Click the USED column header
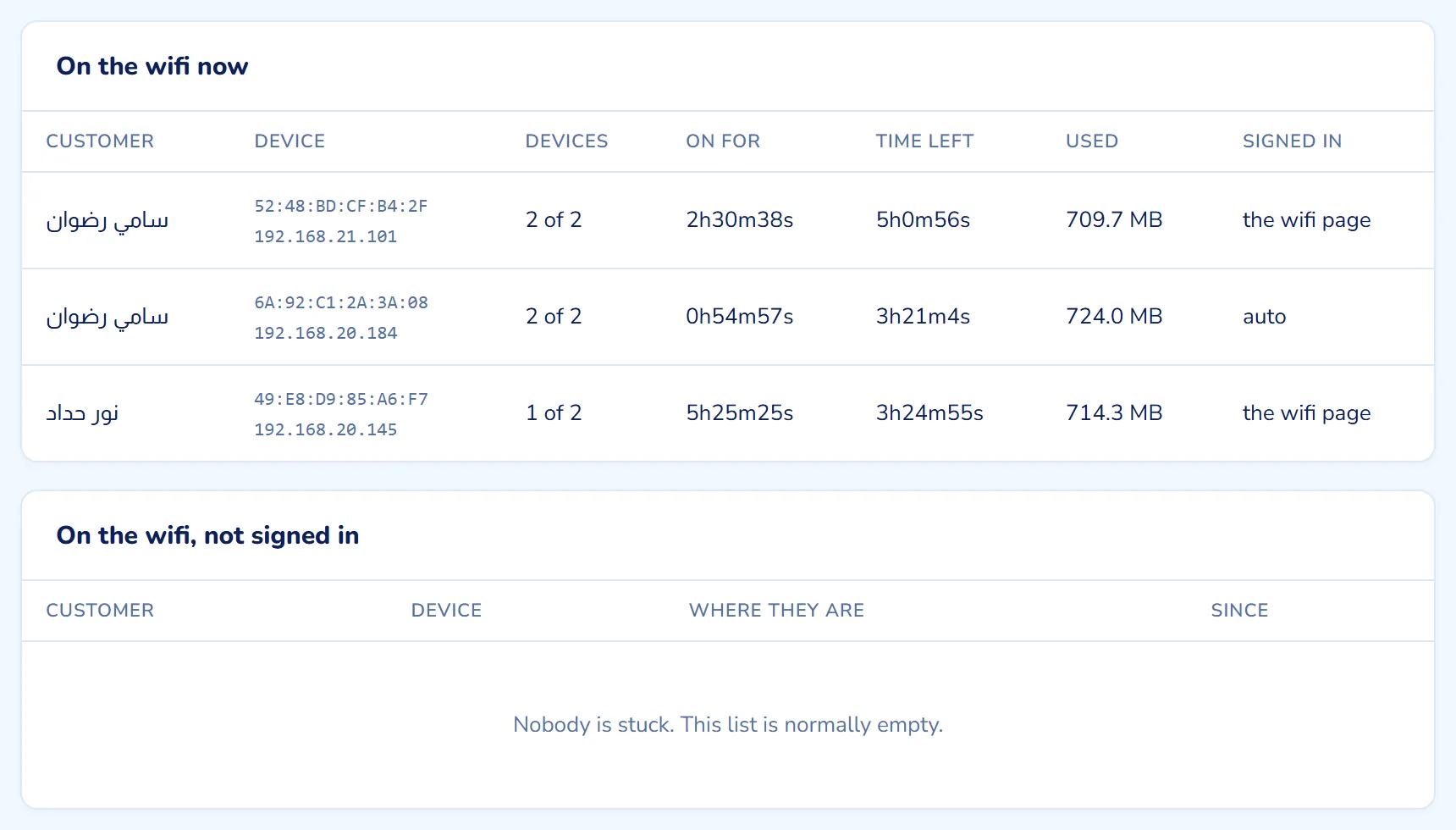Viewport: 1456px width, 830px height. [x=1092, y=141]
